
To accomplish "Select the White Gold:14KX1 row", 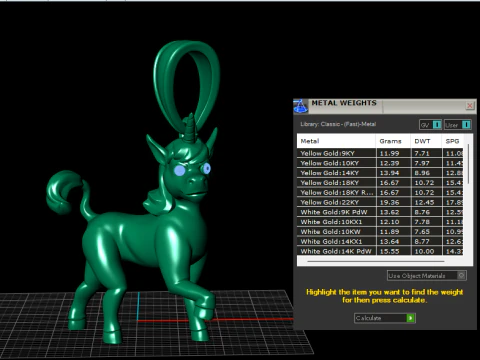I will [380, 241].
